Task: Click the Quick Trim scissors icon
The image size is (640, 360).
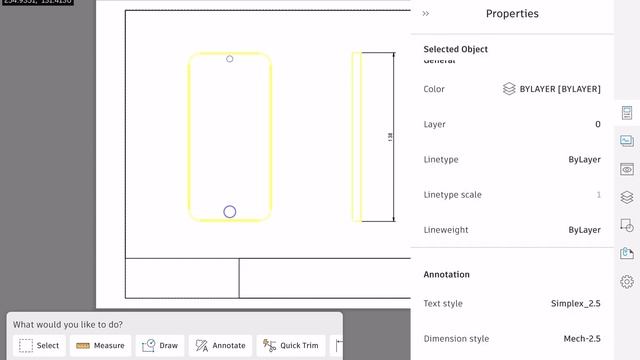Action: tap(269, 345)
